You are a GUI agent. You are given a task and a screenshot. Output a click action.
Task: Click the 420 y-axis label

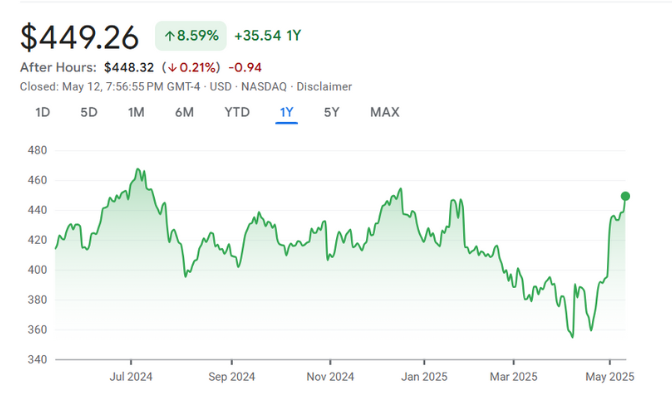[37, 240]
